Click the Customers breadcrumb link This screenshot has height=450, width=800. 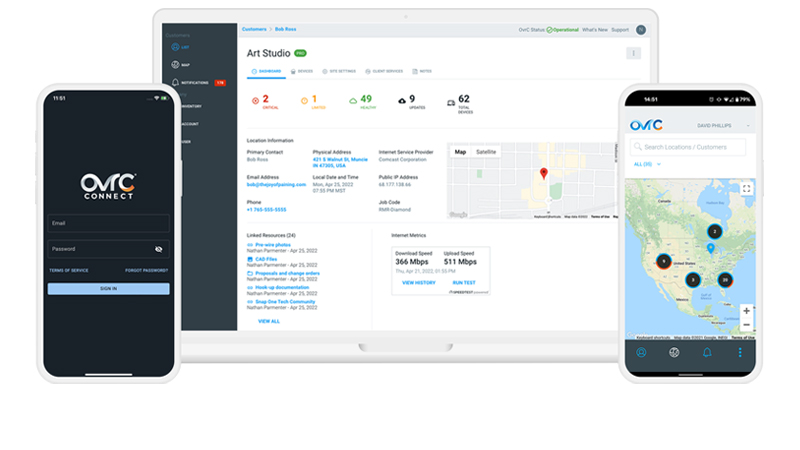254,29
